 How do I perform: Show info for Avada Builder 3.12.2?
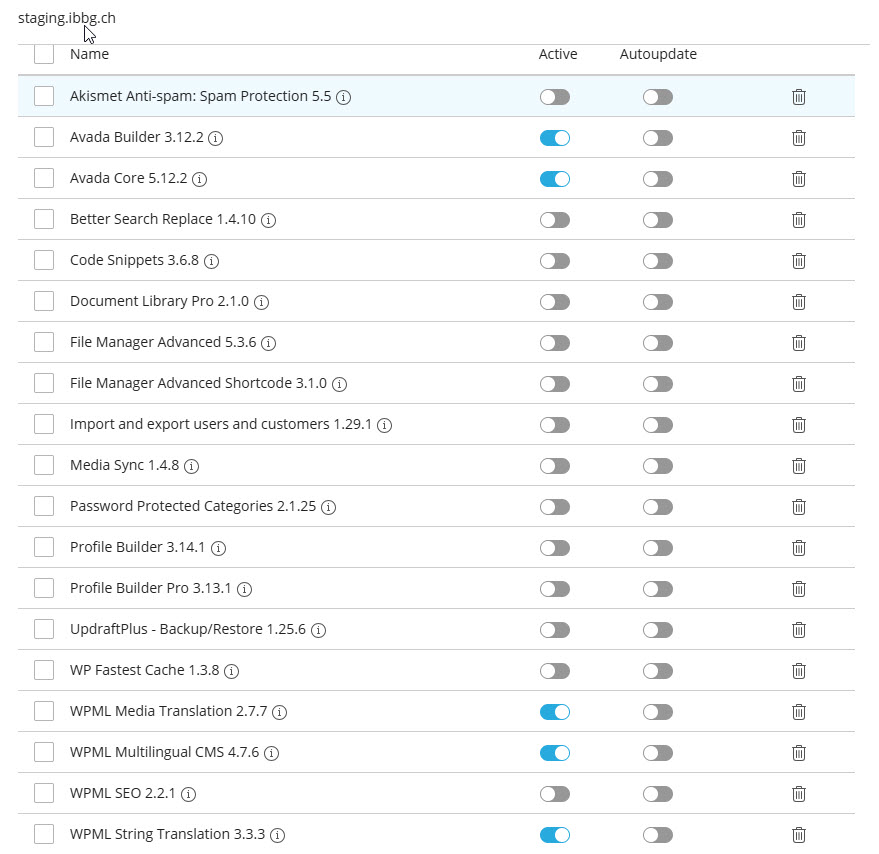click(215, 139)
